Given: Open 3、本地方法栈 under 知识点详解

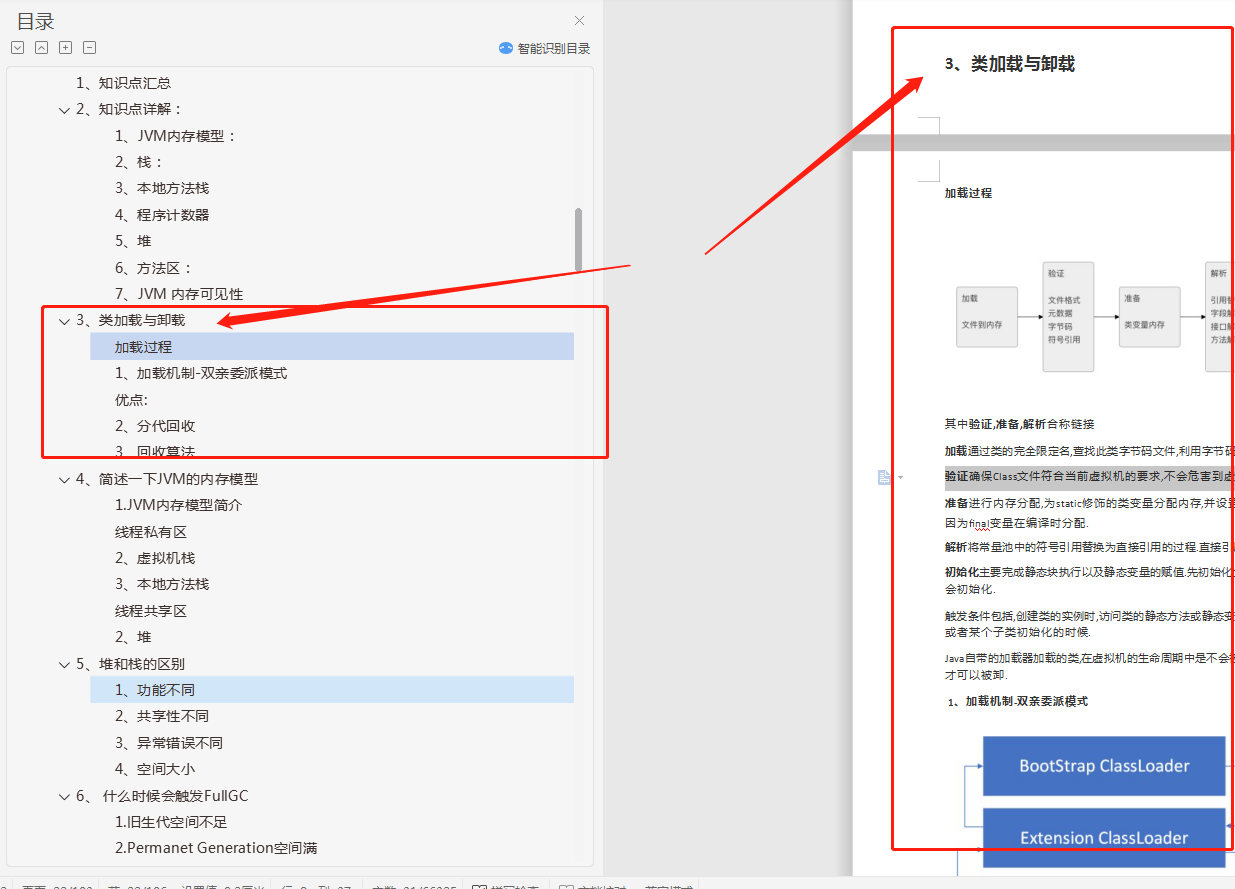Looking at the screenshot, I should pyautogui.click(x=162, y=188).
